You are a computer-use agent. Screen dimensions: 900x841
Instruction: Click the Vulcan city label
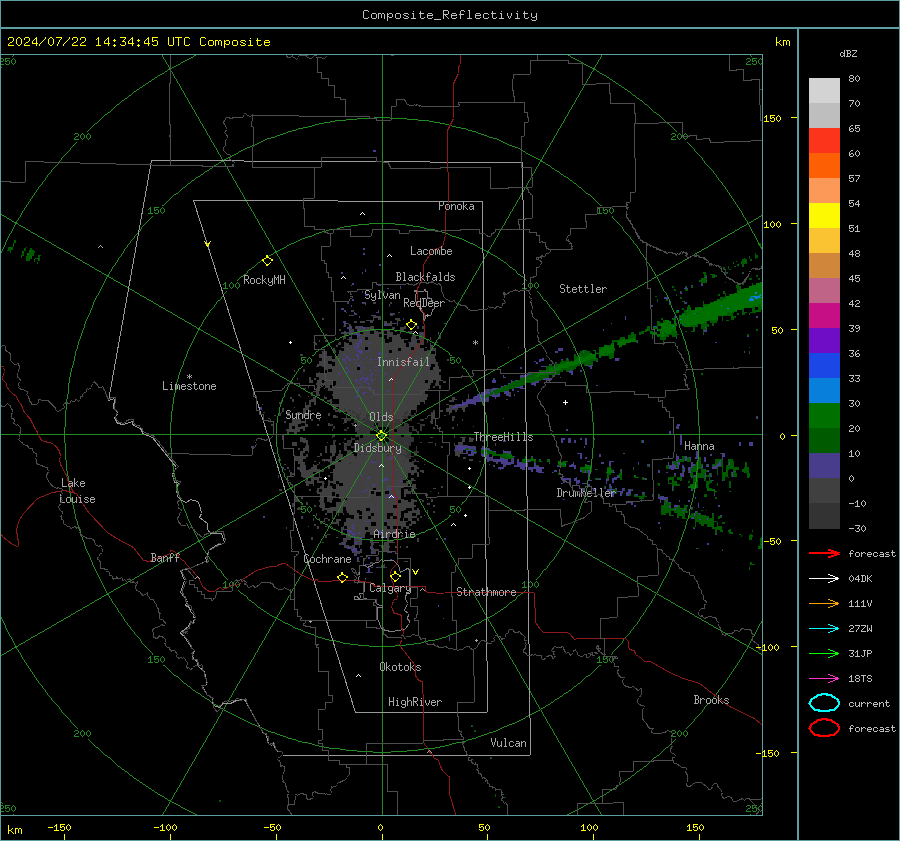[509, 743]
